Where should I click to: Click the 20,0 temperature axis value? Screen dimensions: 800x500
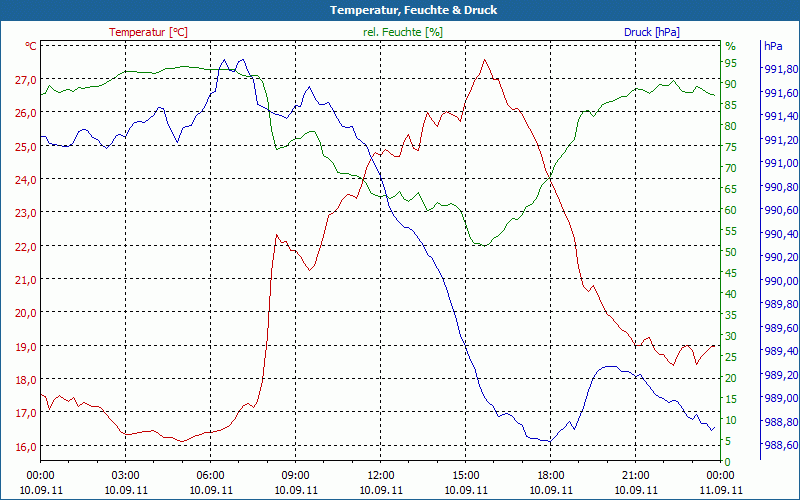point(28,313)
